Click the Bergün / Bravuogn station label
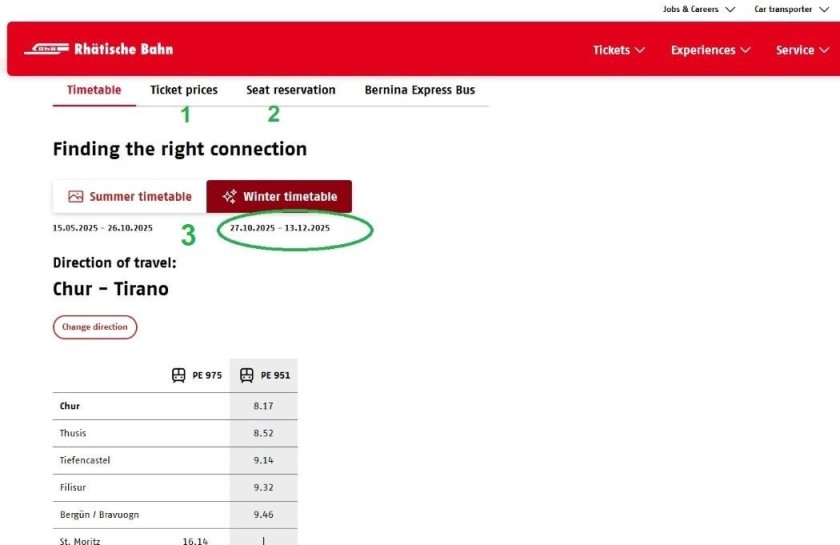The height and width of the screenshot is (545, 840). tap(99, 515)
